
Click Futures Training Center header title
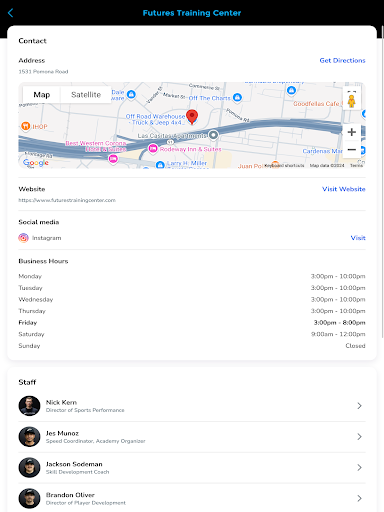pos(192,13)
